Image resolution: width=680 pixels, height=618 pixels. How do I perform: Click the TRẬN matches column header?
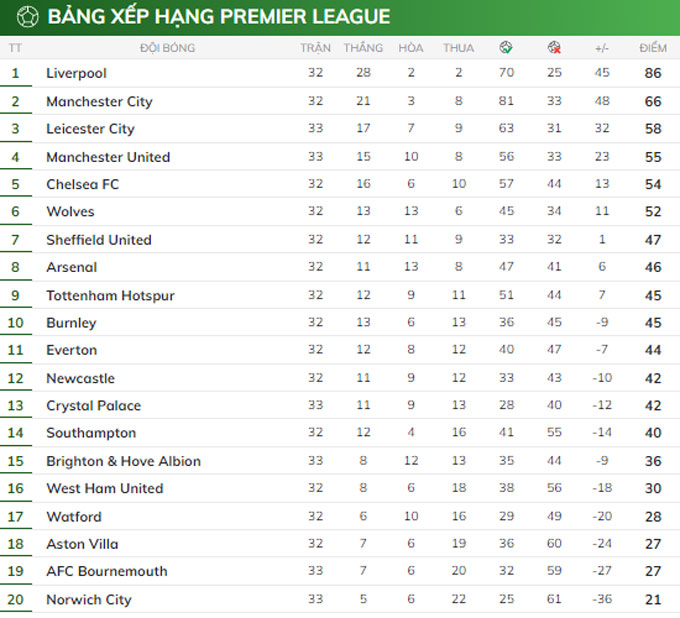point(315,48)
